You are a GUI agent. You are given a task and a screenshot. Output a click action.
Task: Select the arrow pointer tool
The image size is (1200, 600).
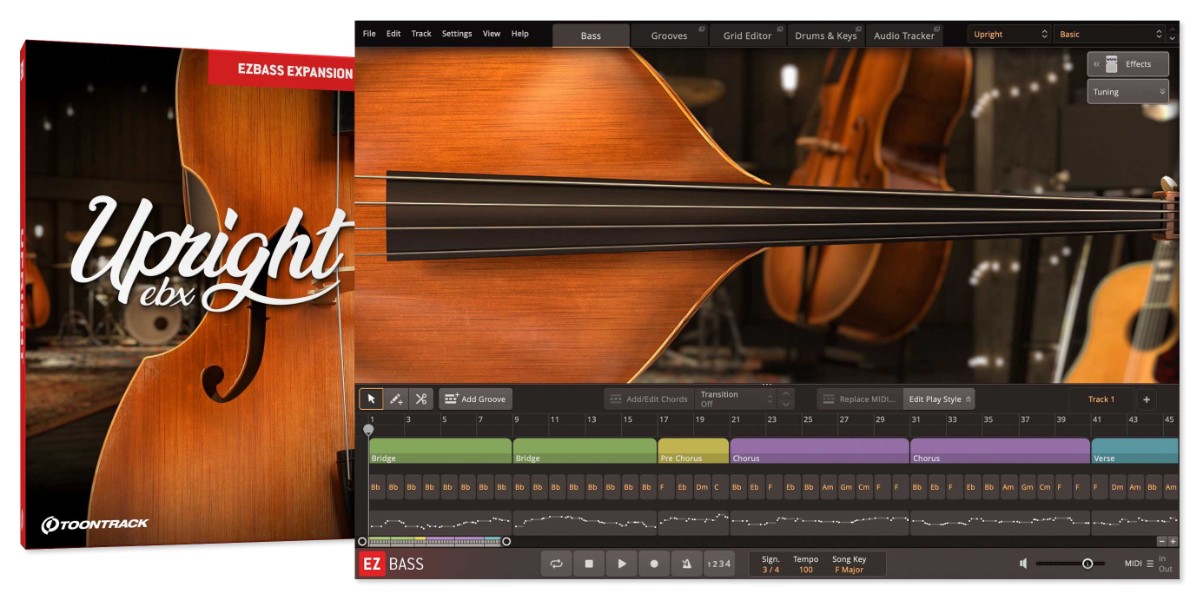pyautogui.click(x=371, y=399)
